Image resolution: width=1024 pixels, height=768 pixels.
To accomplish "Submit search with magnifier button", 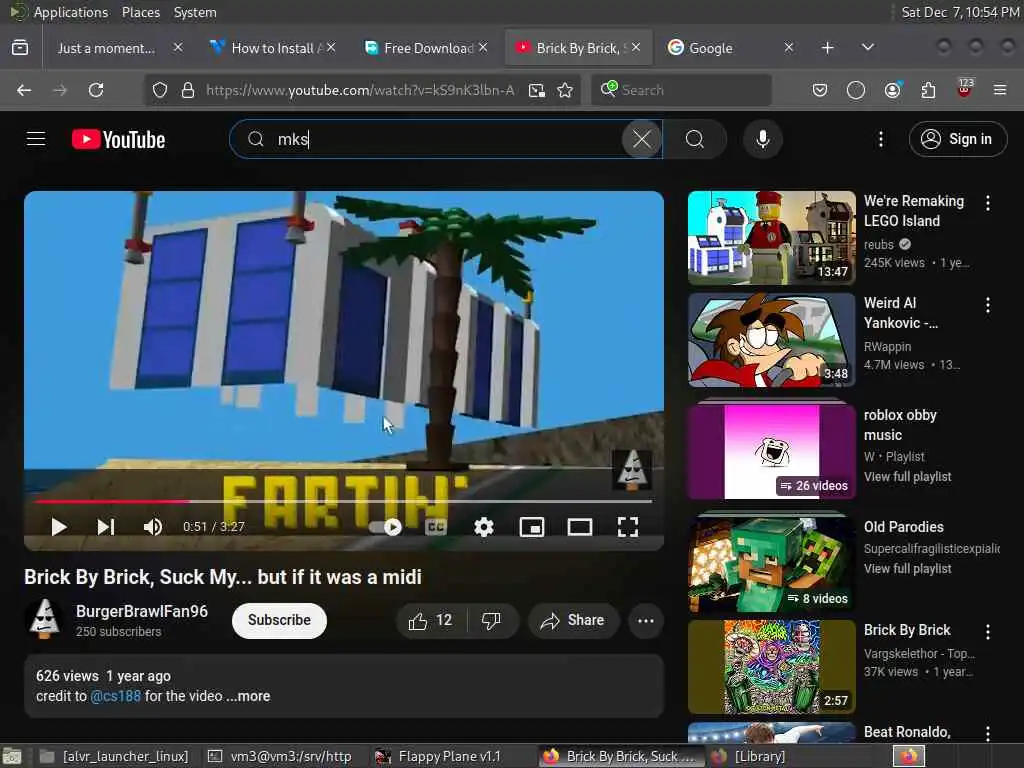I will [x=695, y=139].
